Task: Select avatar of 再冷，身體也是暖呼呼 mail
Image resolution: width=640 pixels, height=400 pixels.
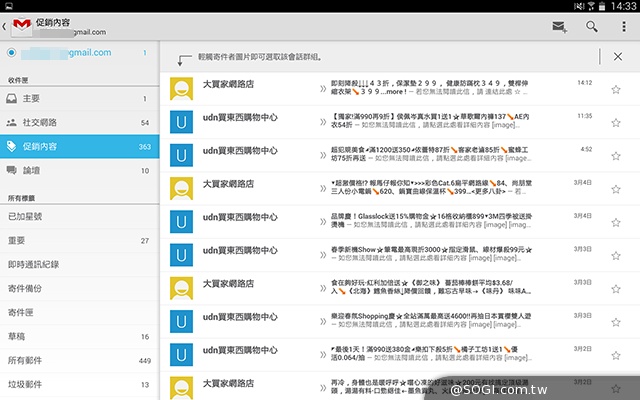Action: pyautogui.click(x=181, y=388)
